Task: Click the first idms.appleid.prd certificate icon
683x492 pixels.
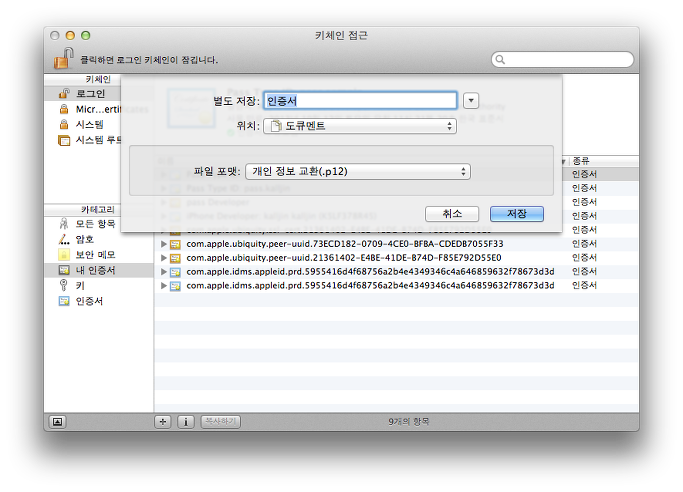Action: pyautogui.click(x=175, y=272)
